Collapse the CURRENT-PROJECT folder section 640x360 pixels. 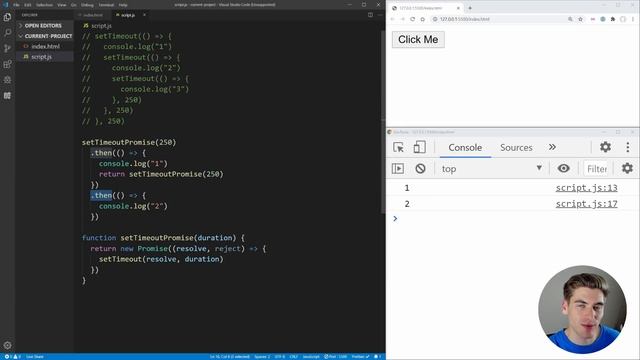45,36
